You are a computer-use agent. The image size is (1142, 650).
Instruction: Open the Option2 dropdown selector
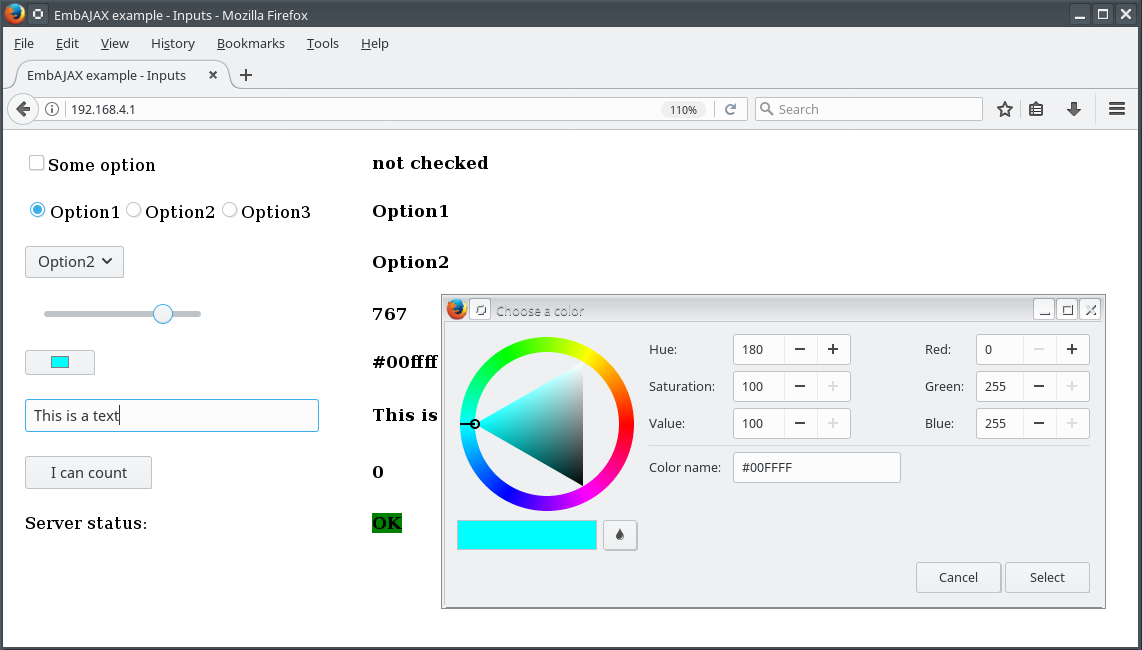[x=74, y=261]
